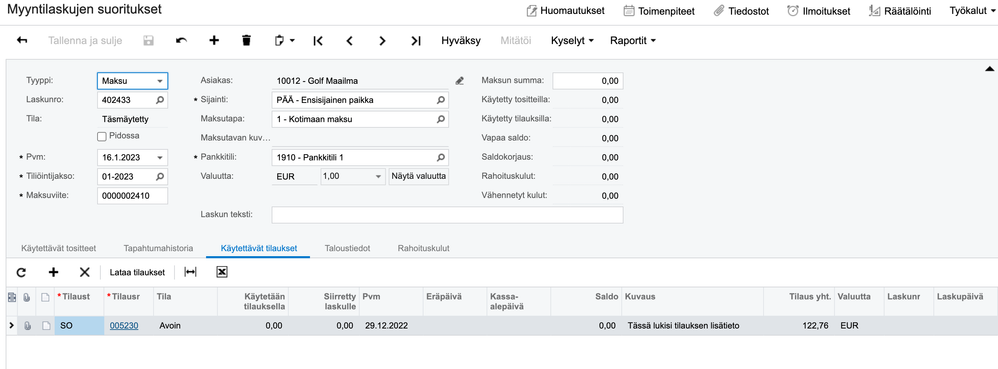This screenshot has width=998, height=369.
Task: Click the Pankkitili lookup magnifier icon
Action: (x=440, y=157)
